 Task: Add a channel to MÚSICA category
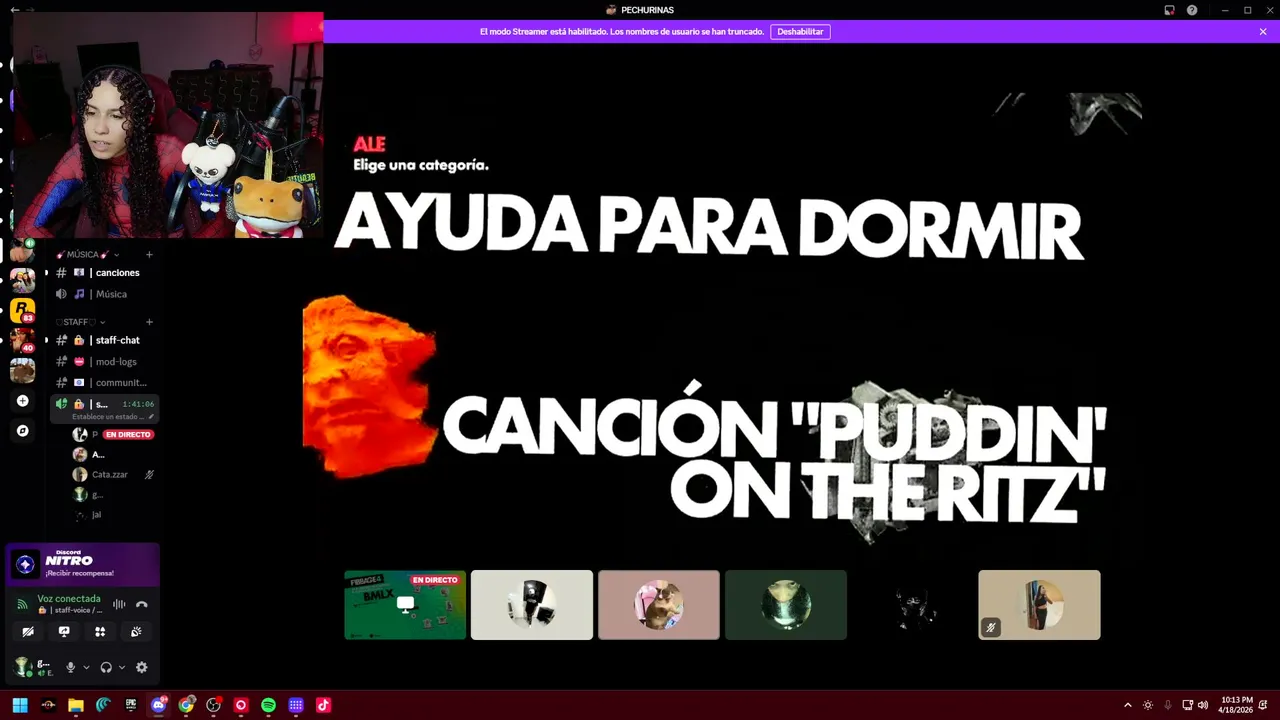click(x=149, y=254)
